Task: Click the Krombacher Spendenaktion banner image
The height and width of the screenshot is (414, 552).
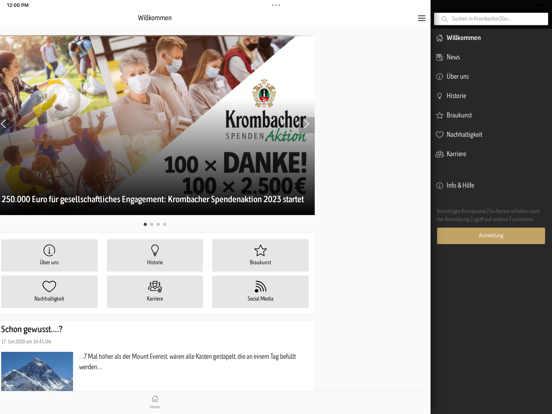Action: tap(157, 125)
